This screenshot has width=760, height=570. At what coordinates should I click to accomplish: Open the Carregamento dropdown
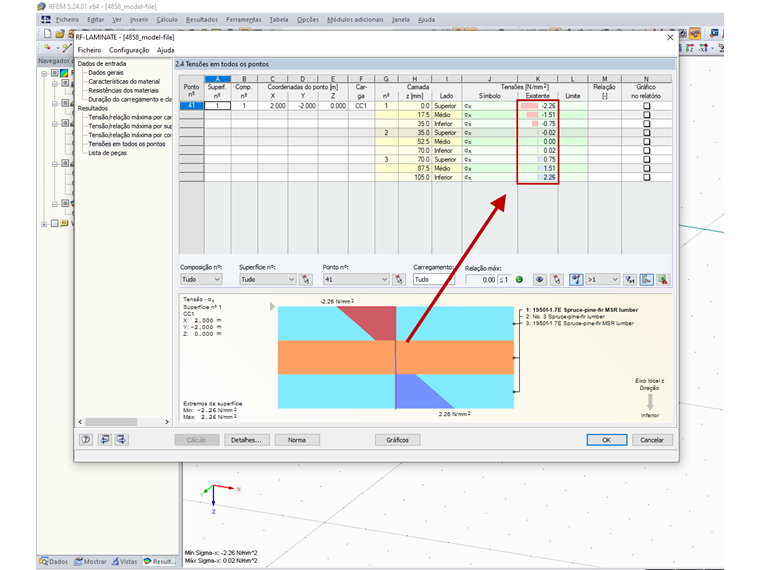coord(434,280)
